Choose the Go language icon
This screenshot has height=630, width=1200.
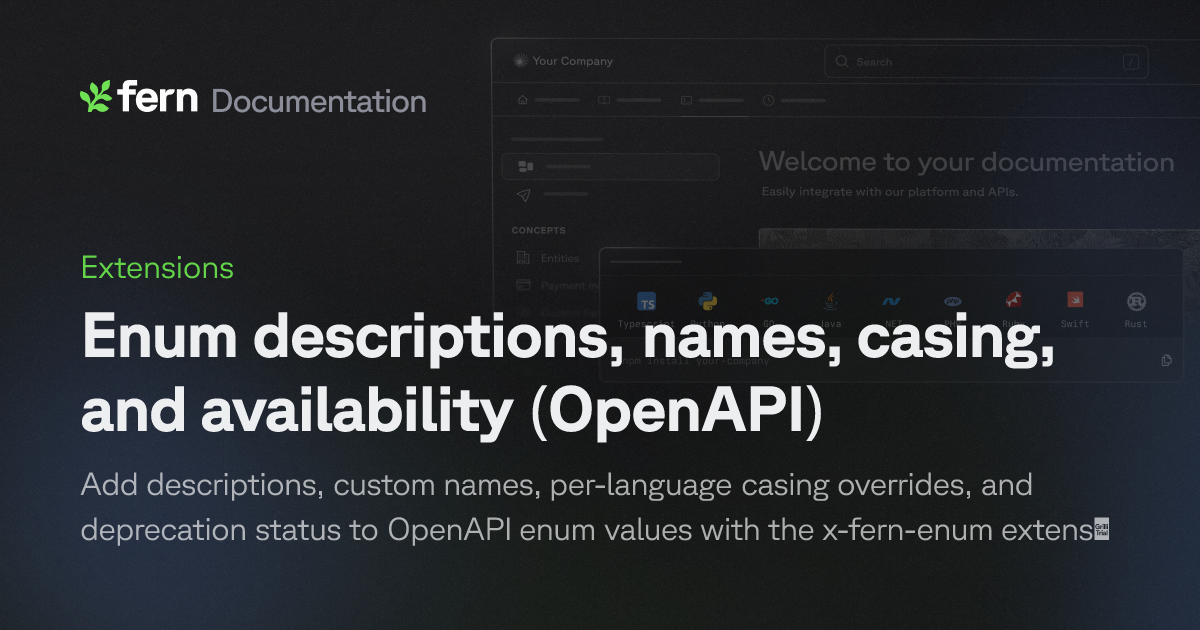coord(769,301)
